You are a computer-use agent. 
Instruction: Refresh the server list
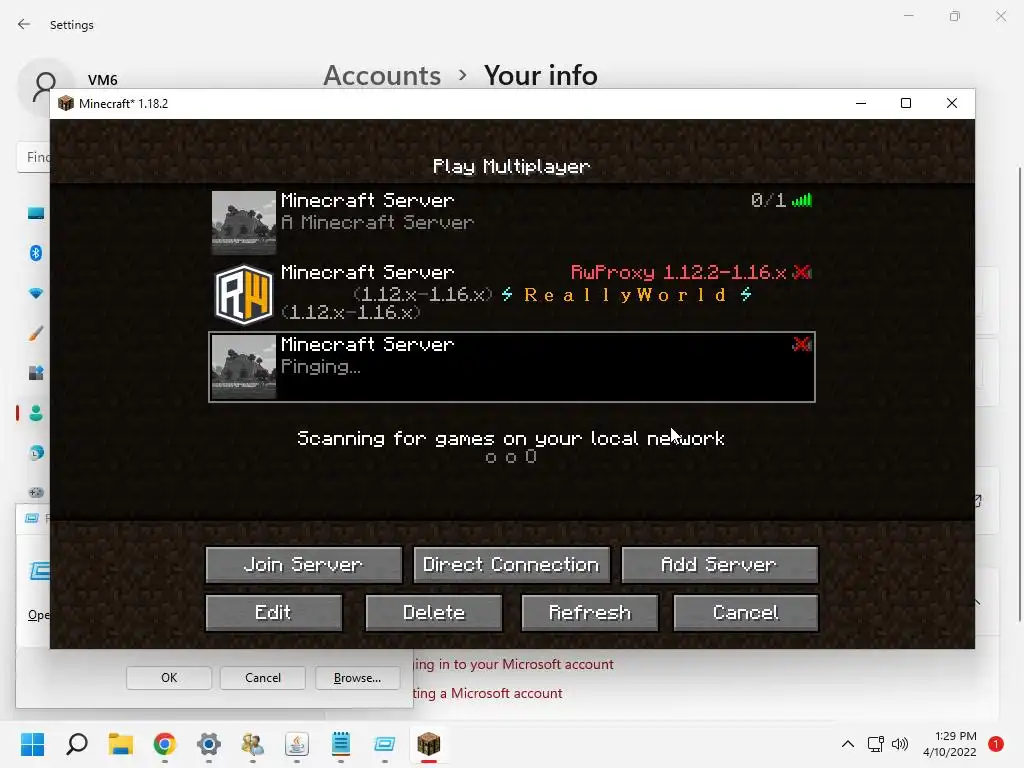click(590, 613)
